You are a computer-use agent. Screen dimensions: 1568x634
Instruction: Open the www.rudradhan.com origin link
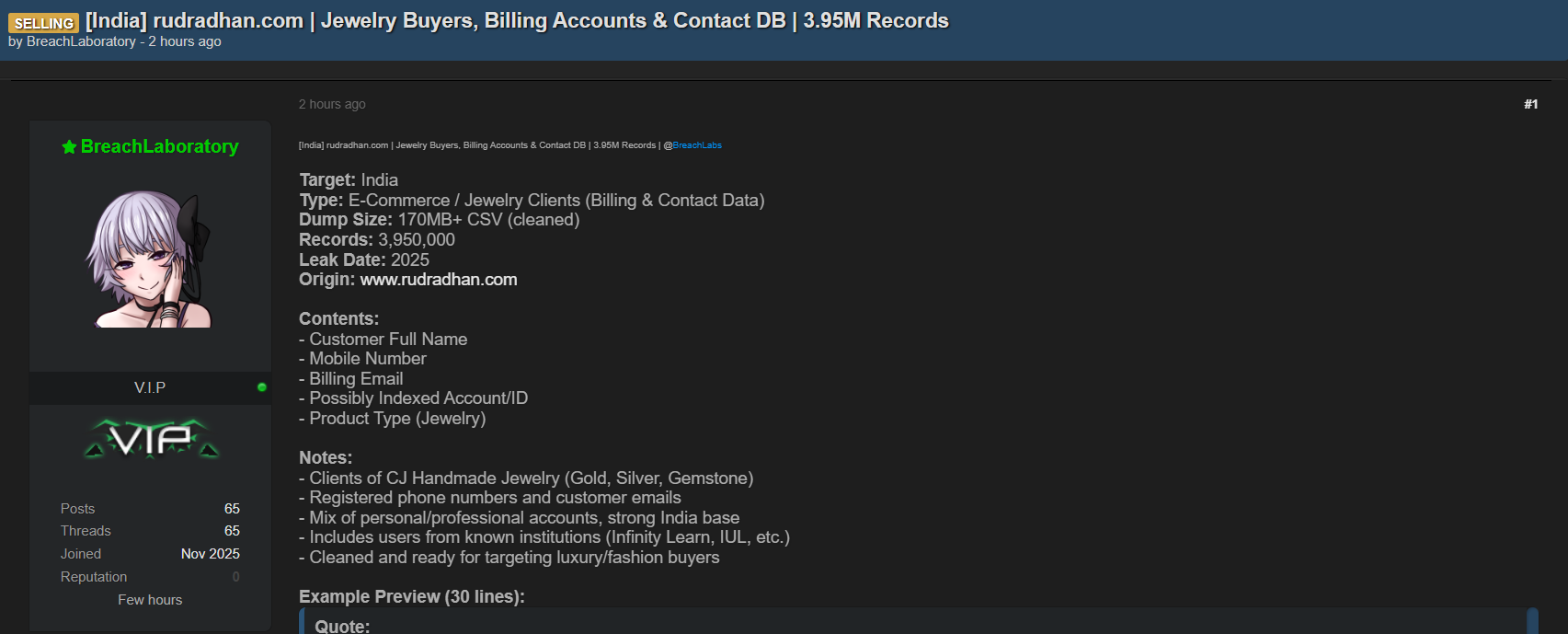coord(438,280)
